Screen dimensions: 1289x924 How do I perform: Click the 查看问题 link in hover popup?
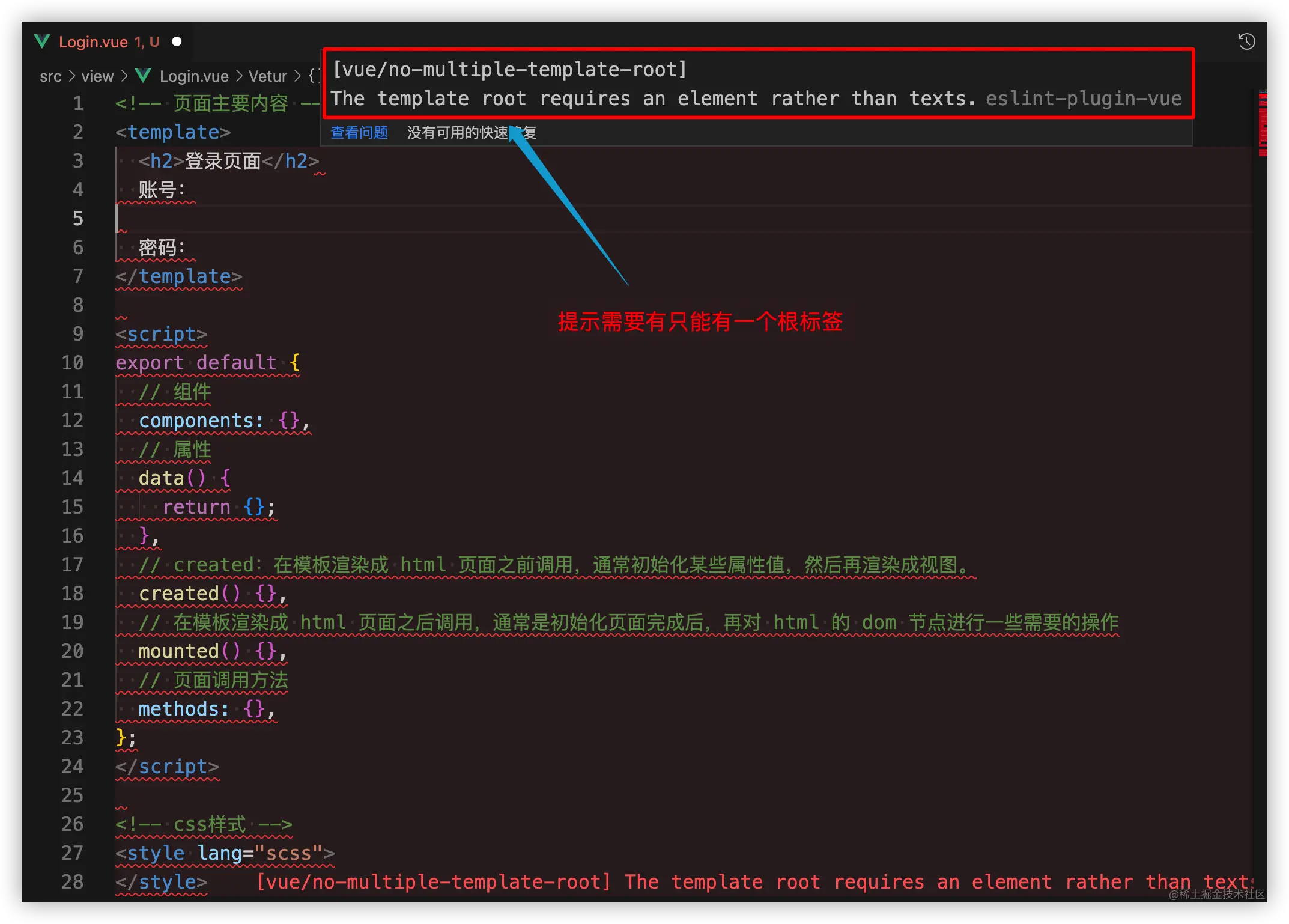click(359, 132)
